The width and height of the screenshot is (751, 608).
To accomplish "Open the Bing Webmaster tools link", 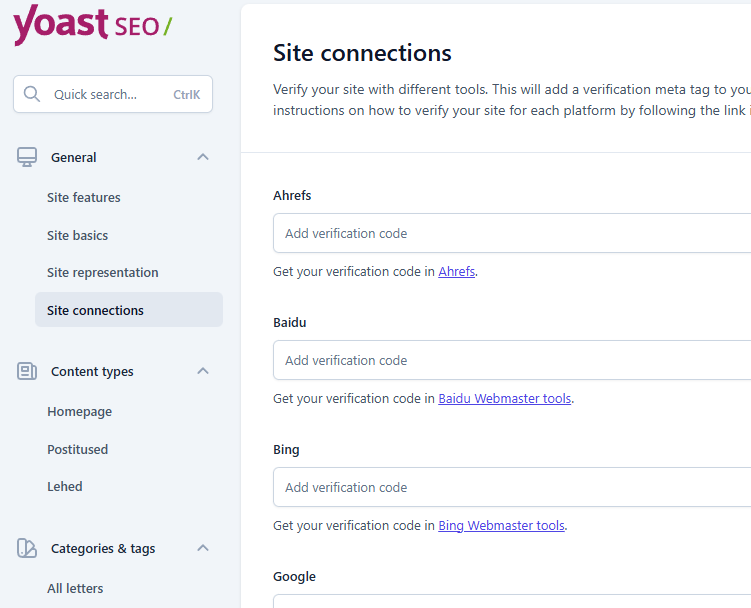I will point(501,525).
